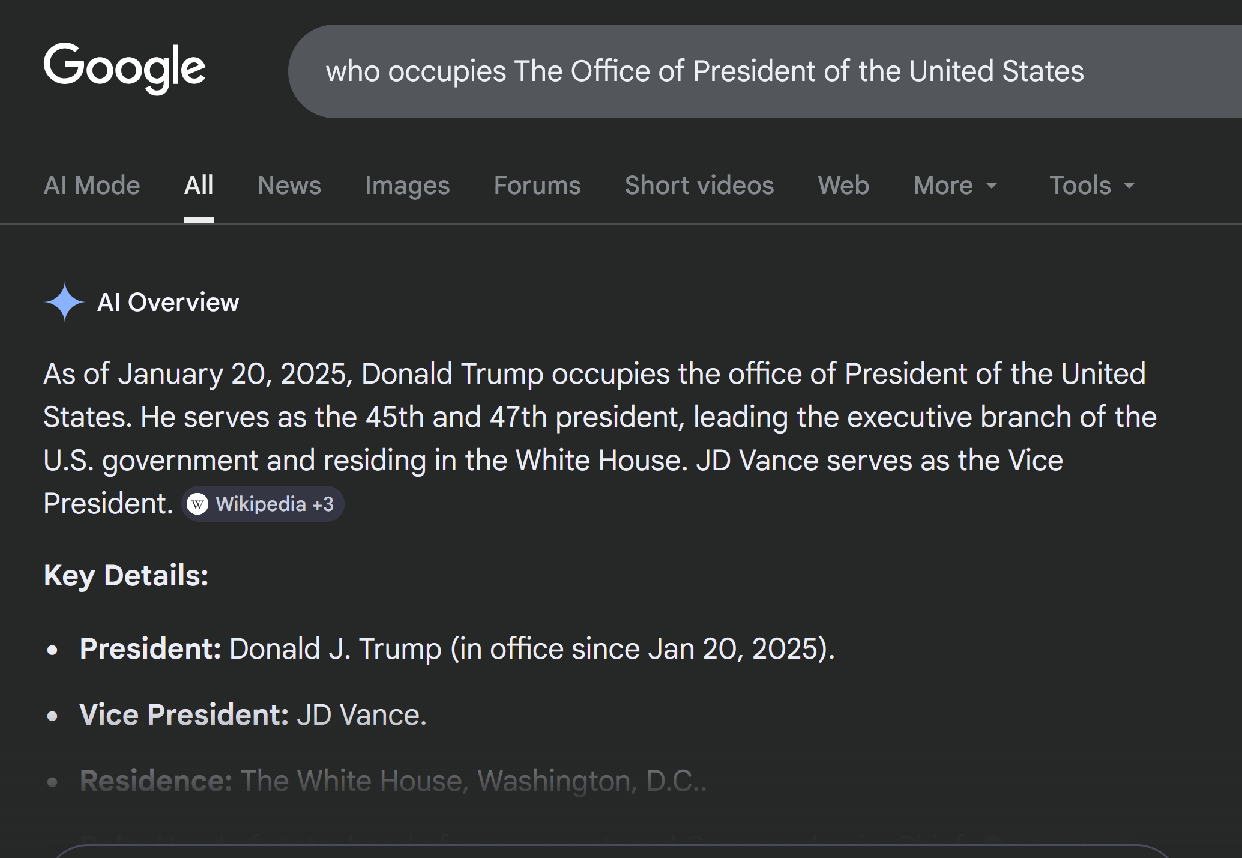Click the Residence: The White House bullet
The height and width of the screenshot is (858, 1242).
pos(393,781)
